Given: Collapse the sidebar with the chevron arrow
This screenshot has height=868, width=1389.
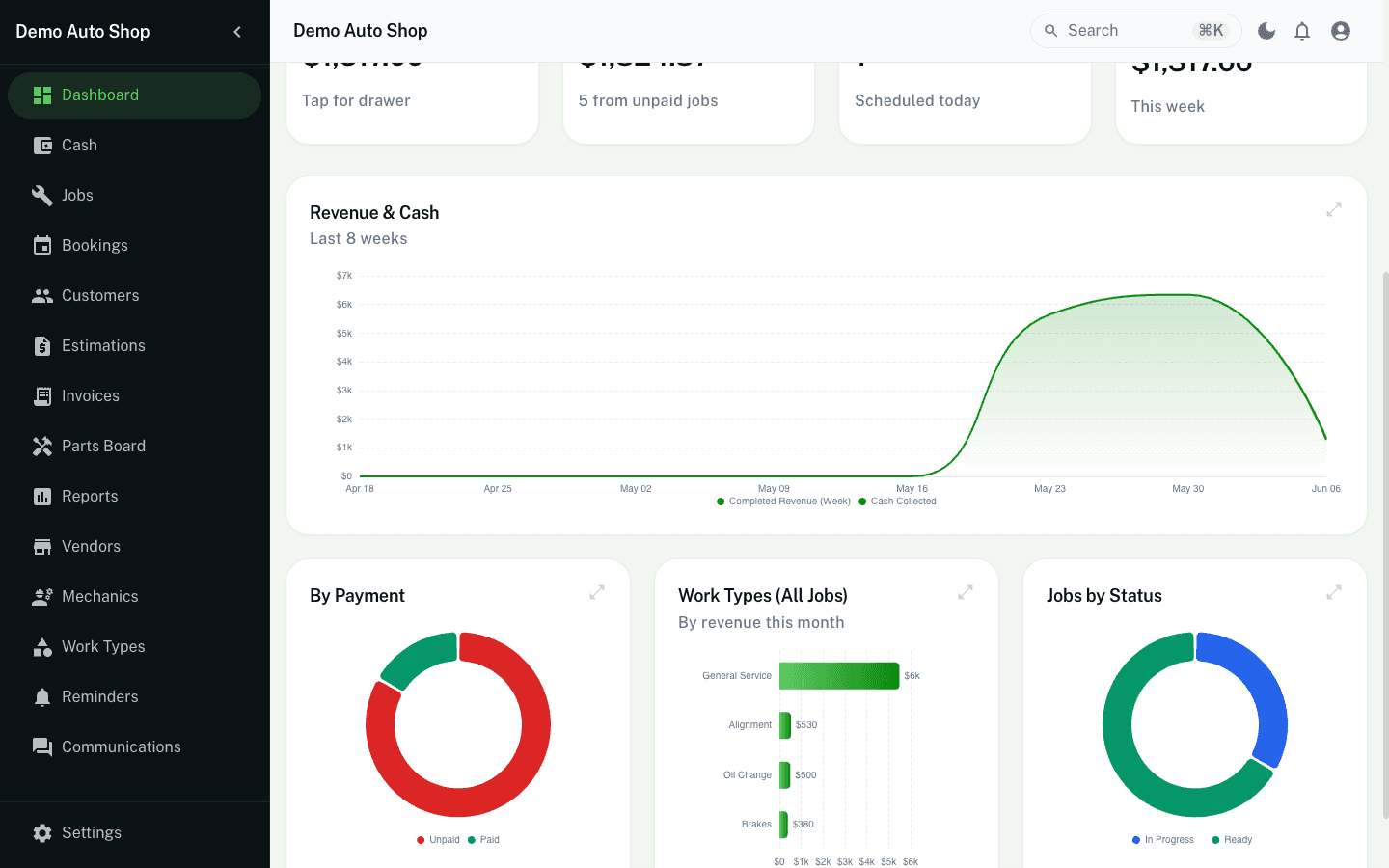Looking at the screenshot, I should (237, 32).
